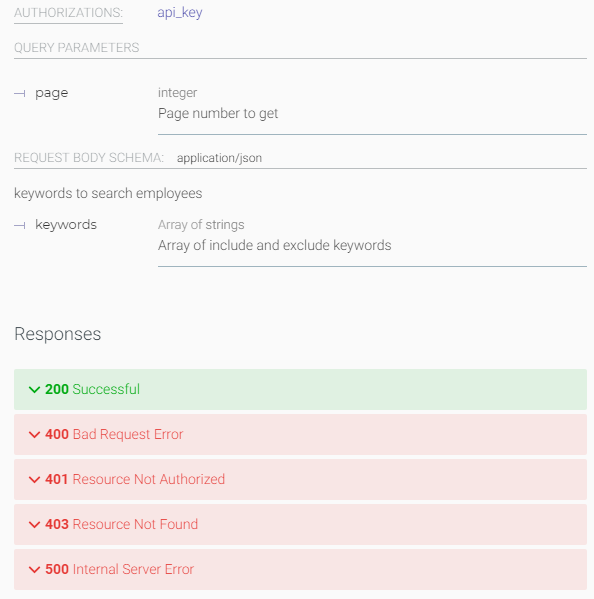This screenshot has height=599, width=594.
Task: Expand the 200 Successful response chevron
Action: point(34,390)
